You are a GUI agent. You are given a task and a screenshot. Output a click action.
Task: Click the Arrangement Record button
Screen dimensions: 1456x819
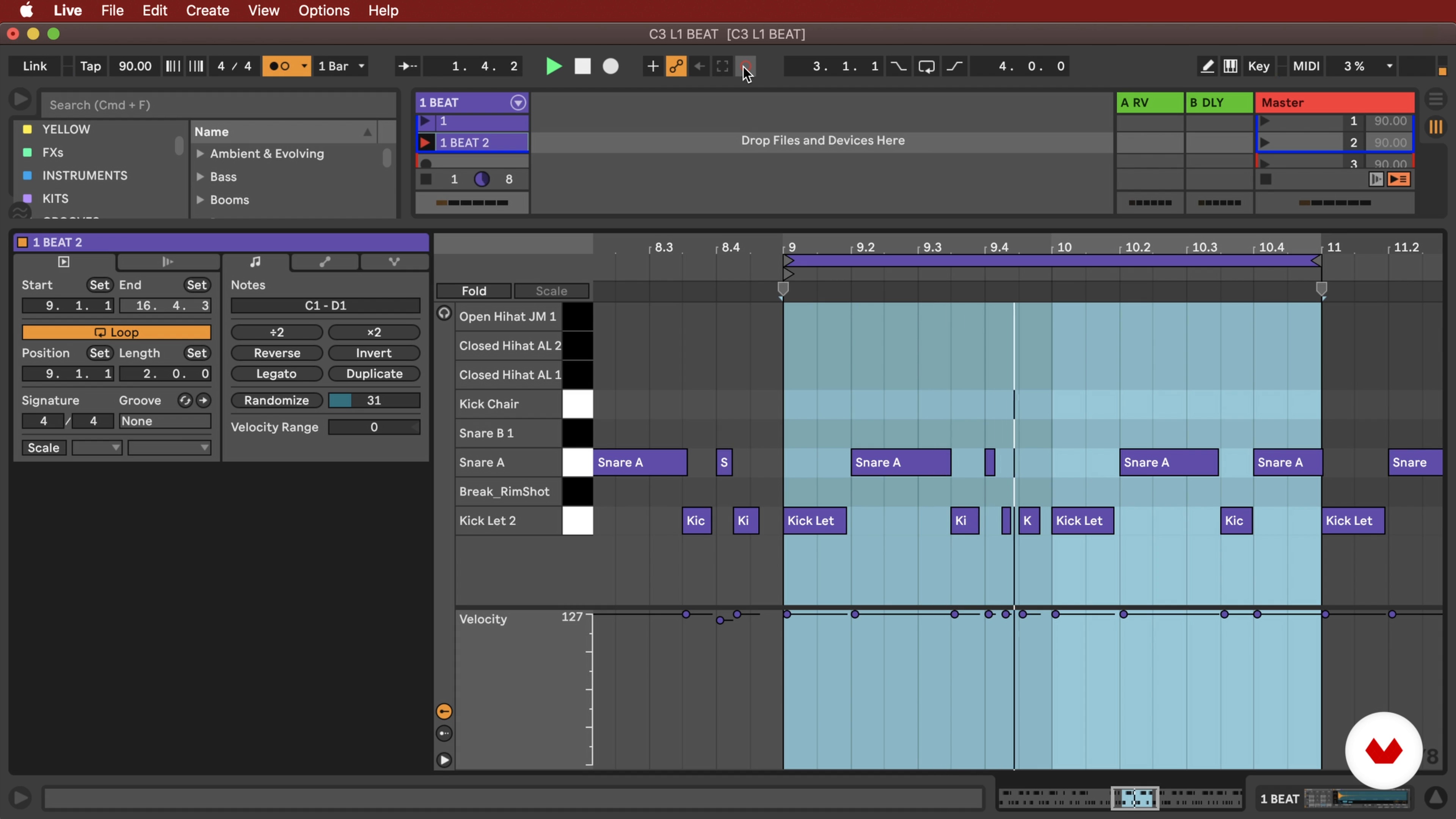click(x=610, y=66)
